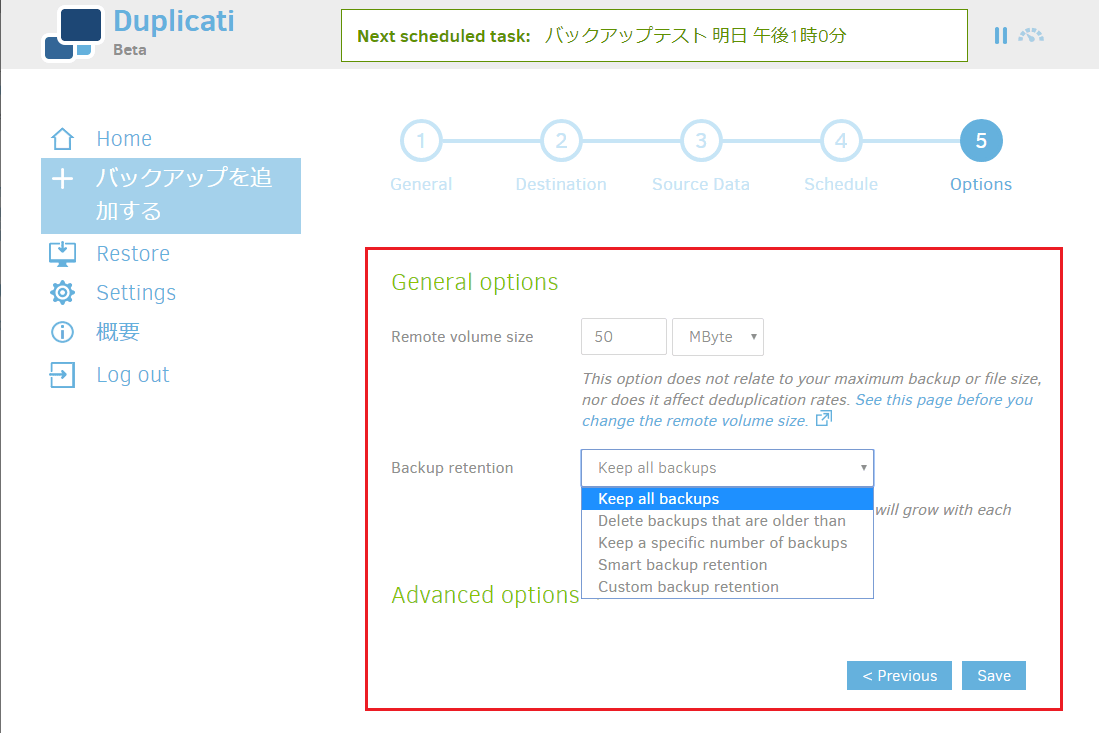Click the Duplicati title text
1099x733 pixels.
pos(174,21)
